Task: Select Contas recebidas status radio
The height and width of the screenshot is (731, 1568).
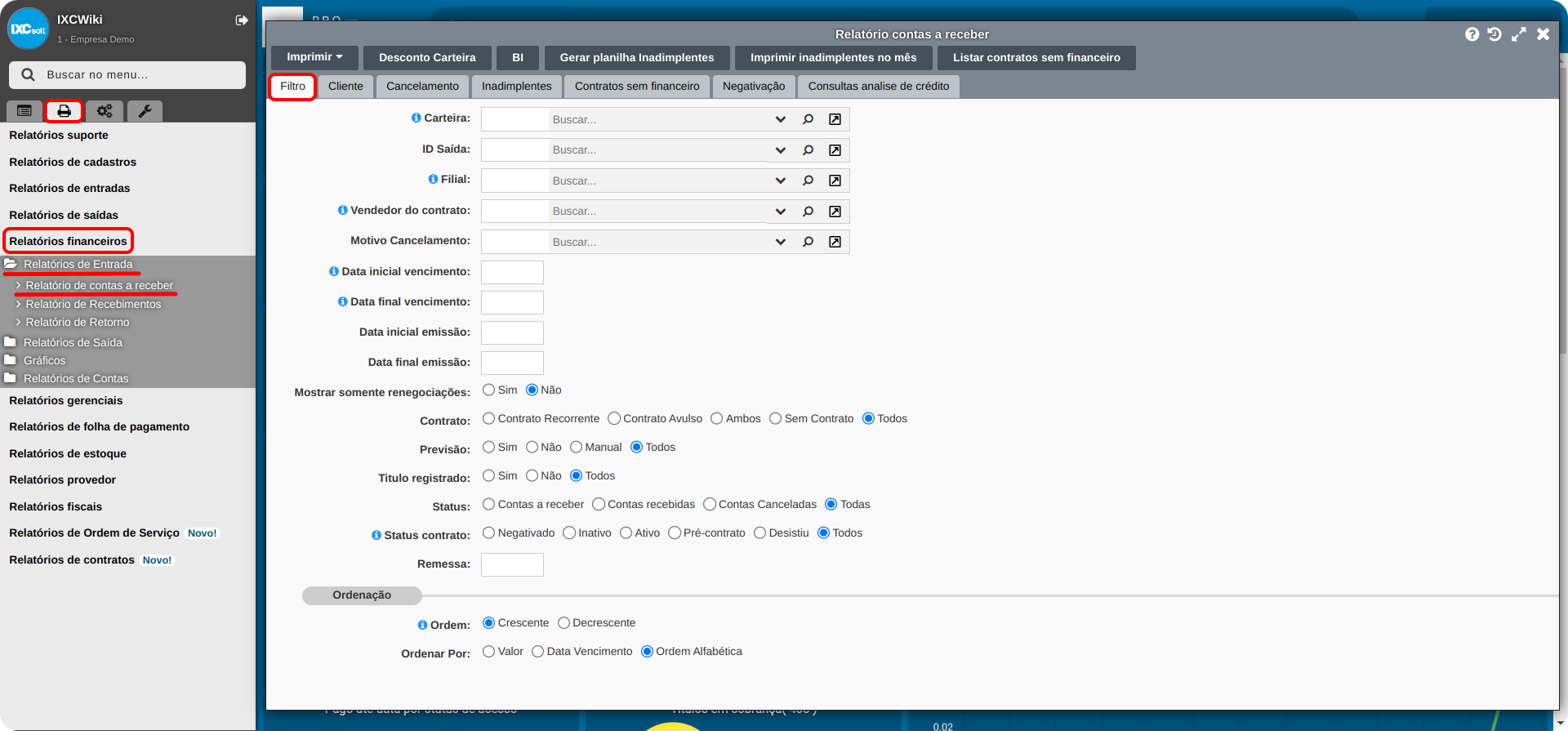Action: point(599,504)
